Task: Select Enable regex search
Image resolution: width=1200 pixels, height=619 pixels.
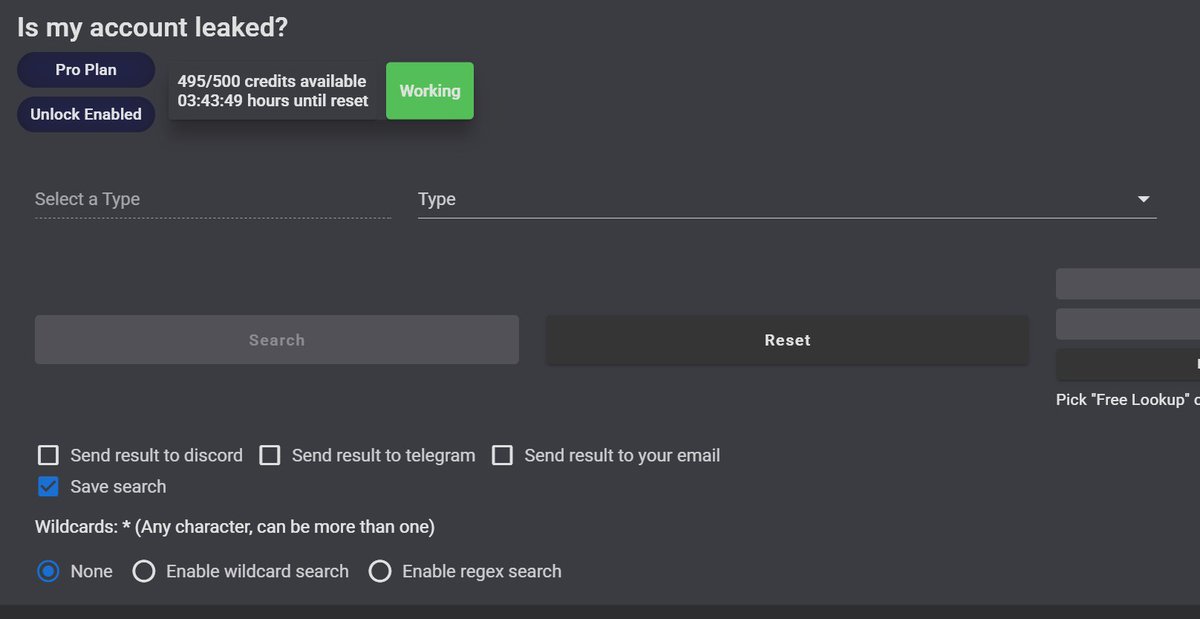Action: 380,571
